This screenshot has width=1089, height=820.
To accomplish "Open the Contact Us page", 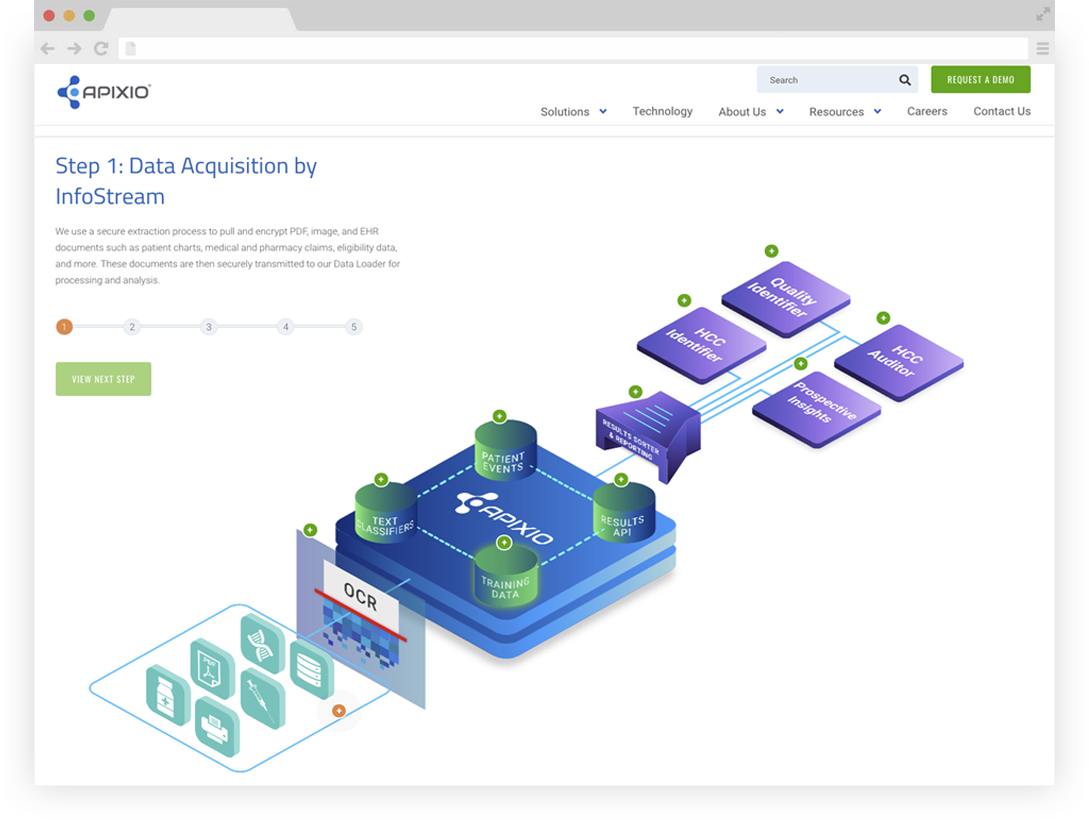I will tap(1001, 111).
